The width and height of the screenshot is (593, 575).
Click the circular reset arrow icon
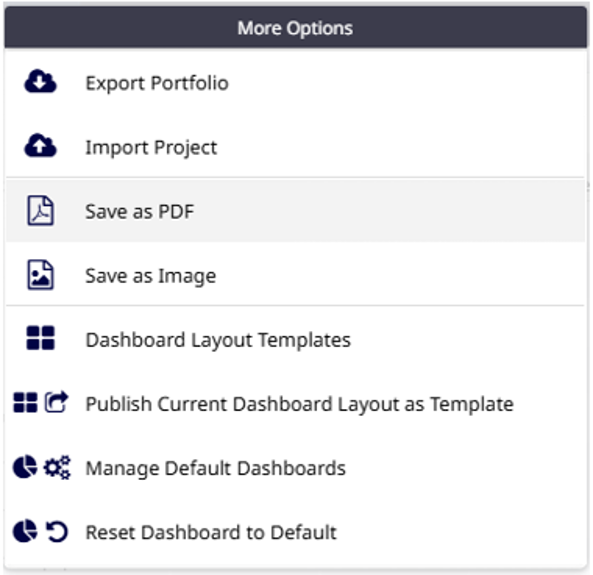[x=57, y=531]
